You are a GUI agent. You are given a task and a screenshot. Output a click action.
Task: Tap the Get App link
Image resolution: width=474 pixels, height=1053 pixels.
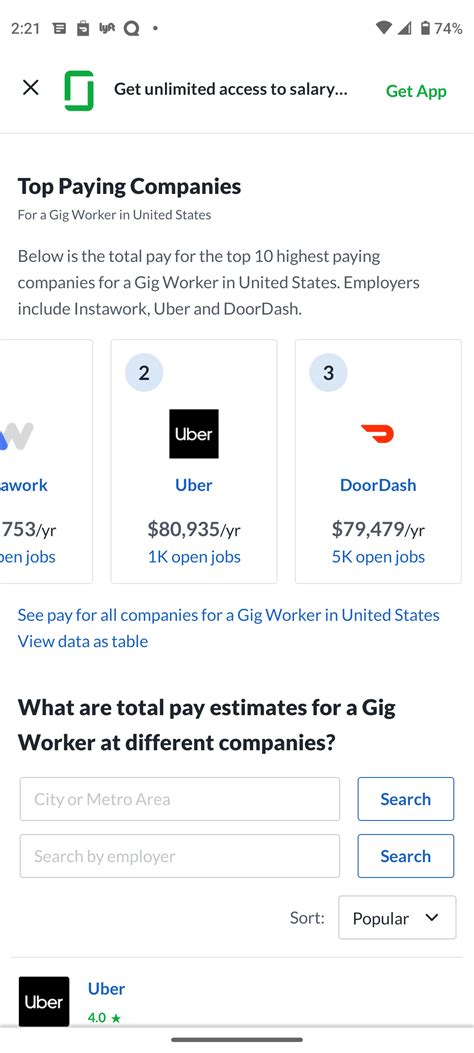(x=416, y=91)
